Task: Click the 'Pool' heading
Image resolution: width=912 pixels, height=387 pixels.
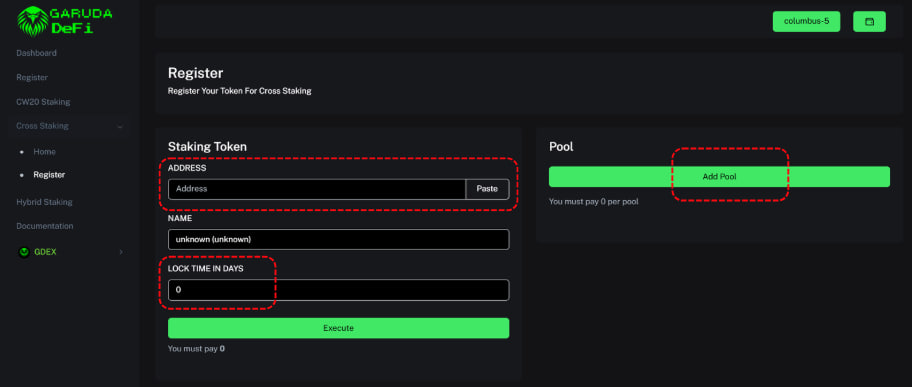Action: coord(561,147)
